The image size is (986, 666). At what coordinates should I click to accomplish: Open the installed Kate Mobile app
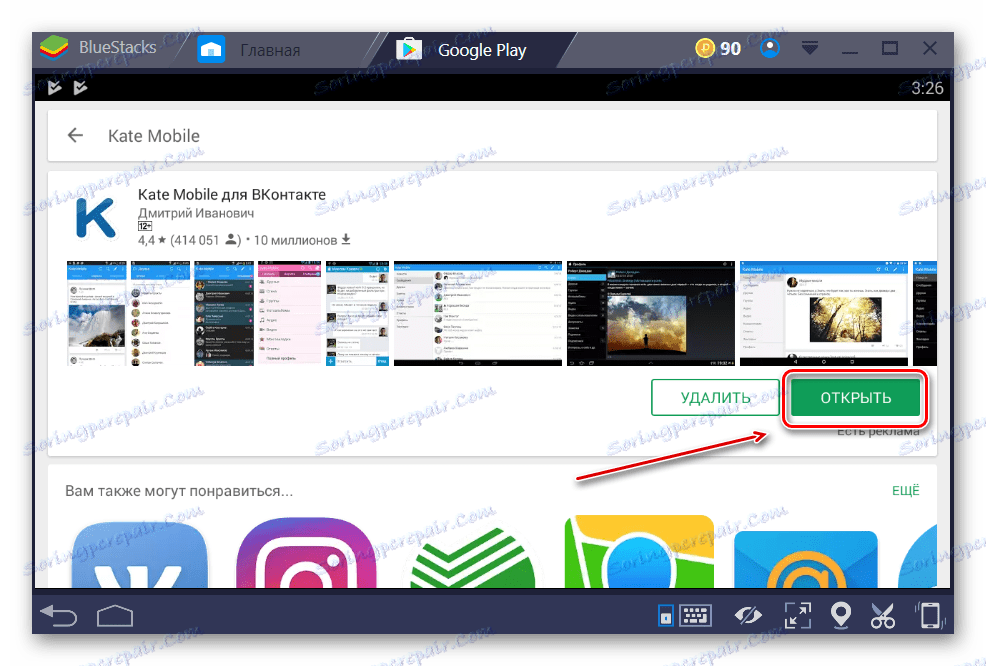point(855,397)
